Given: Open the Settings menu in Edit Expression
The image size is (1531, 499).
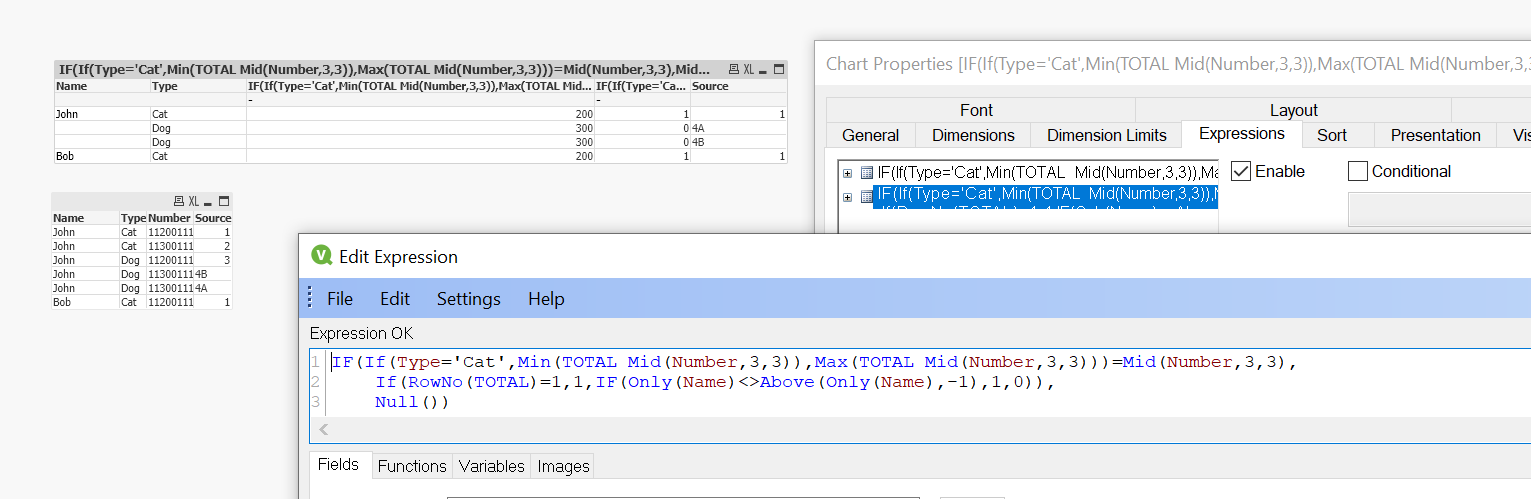Looking at the screenshot, I should click(468, 299).
